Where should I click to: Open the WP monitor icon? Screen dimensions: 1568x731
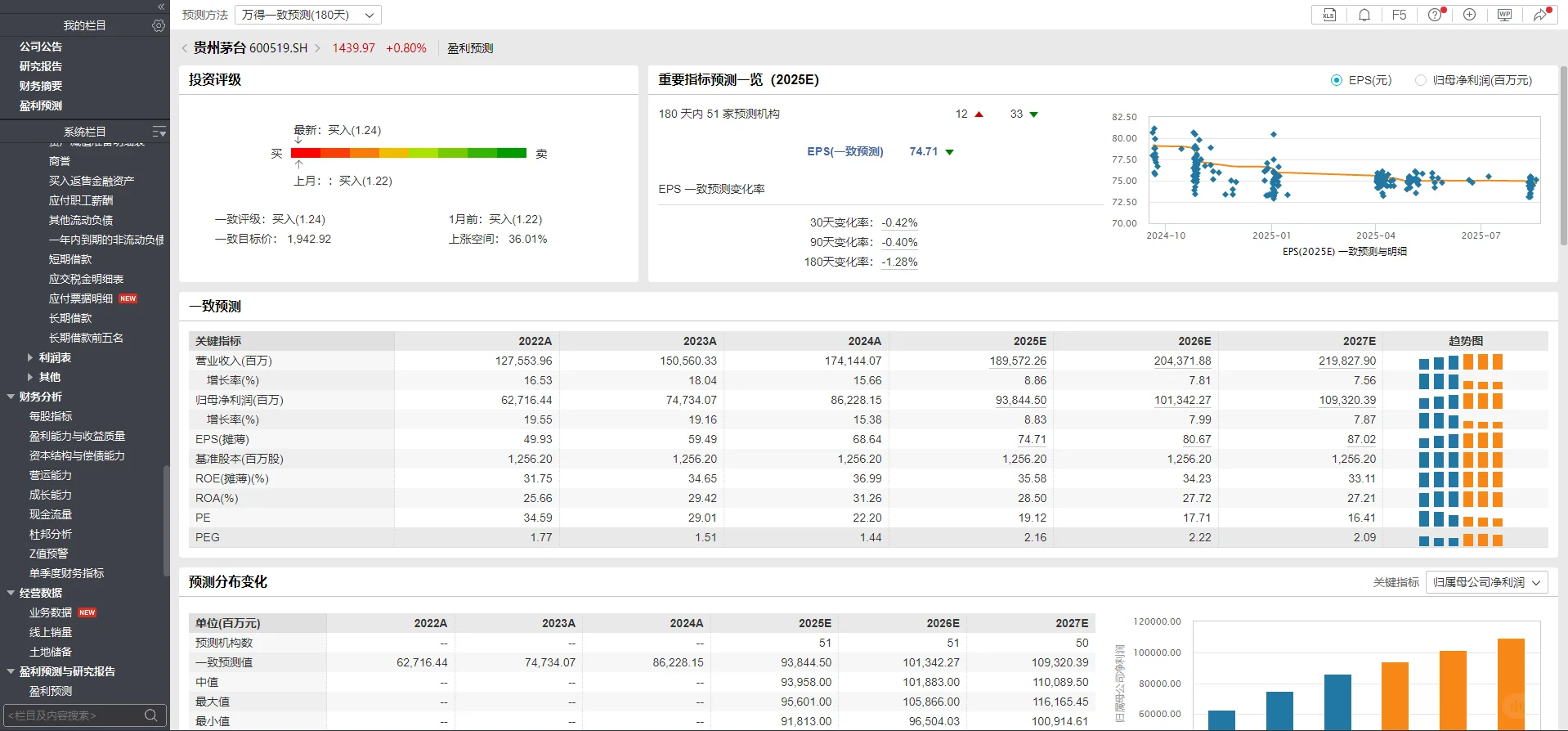click(x=1504, y=15)
